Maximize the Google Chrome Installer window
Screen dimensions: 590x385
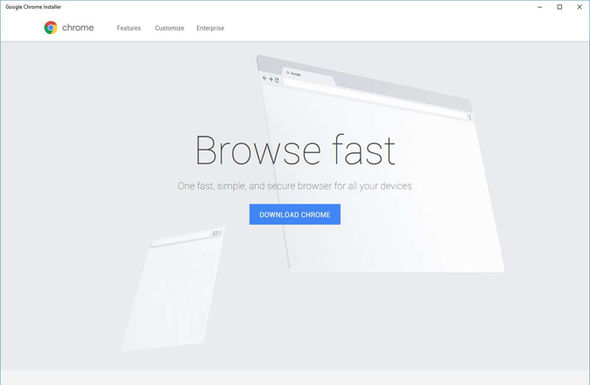tap(560, 7)
